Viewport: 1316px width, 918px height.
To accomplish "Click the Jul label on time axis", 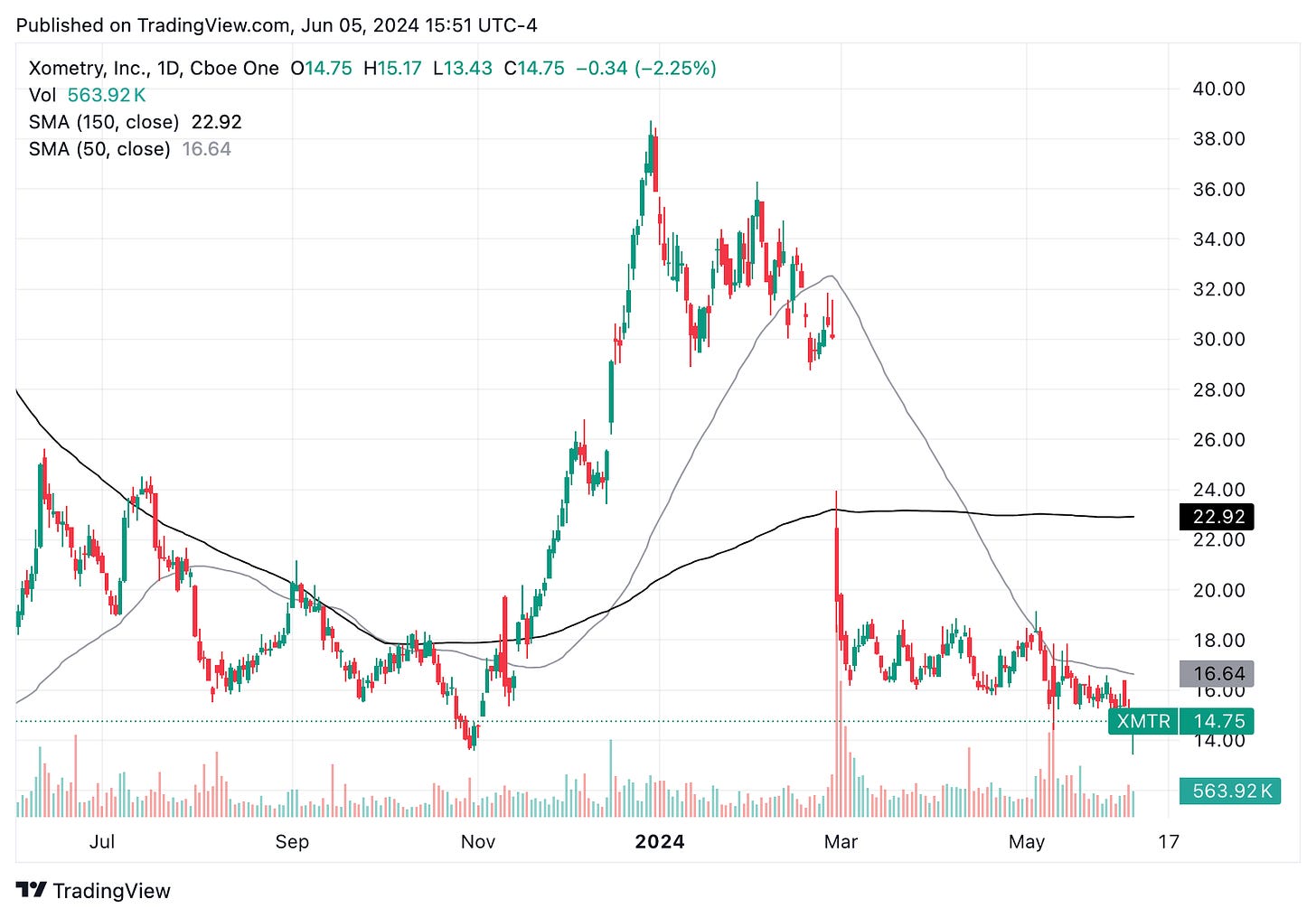I will [x=102, y=842].
